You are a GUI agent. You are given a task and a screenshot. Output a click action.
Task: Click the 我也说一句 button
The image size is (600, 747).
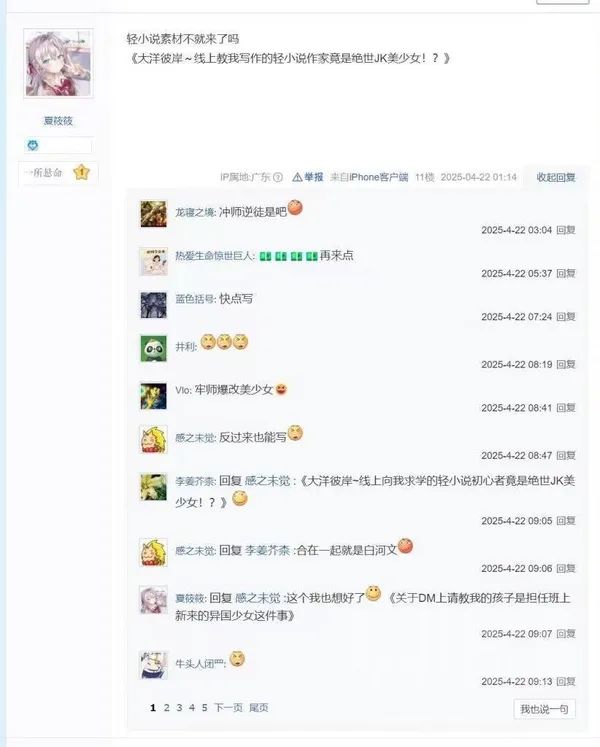pyautogui.click(x=544, y=709)
